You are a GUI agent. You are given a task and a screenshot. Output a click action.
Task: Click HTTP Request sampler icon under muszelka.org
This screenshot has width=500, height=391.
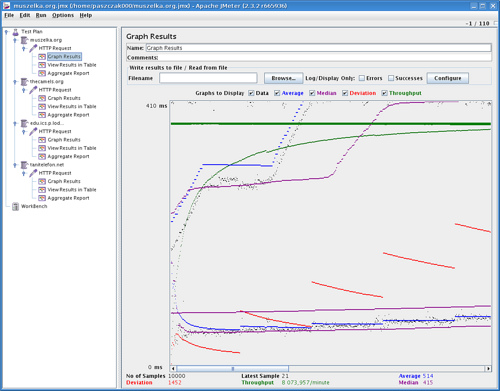[x=33, y=48]
